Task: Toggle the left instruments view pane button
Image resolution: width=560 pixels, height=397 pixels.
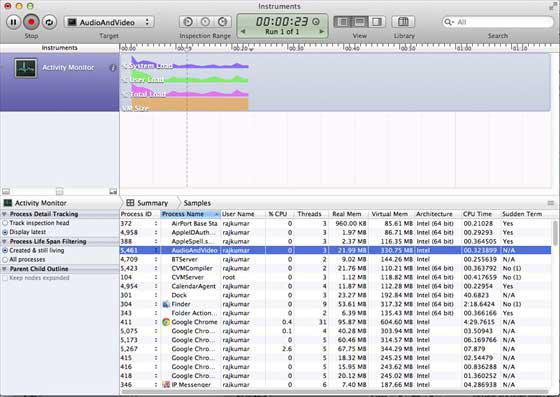Action: (x=342, y=22)
